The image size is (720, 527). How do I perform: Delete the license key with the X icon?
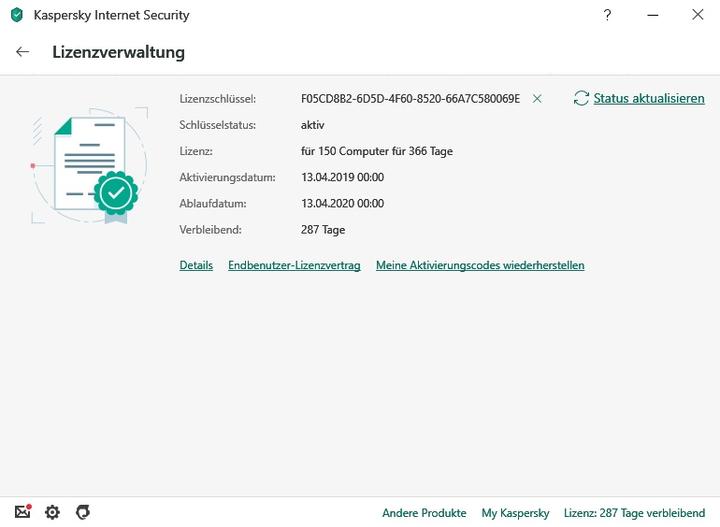[537, 99]
